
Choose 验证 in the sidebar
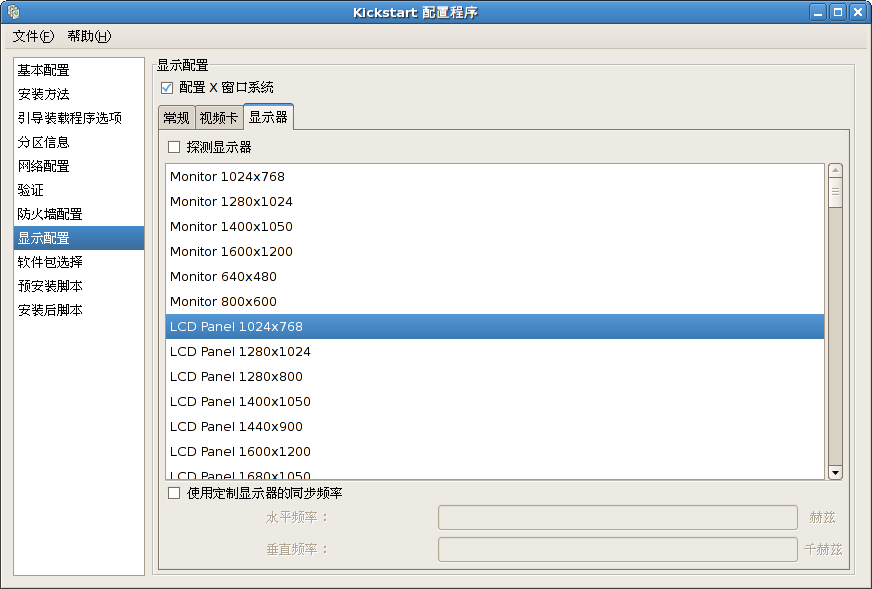tap(79, 190)
